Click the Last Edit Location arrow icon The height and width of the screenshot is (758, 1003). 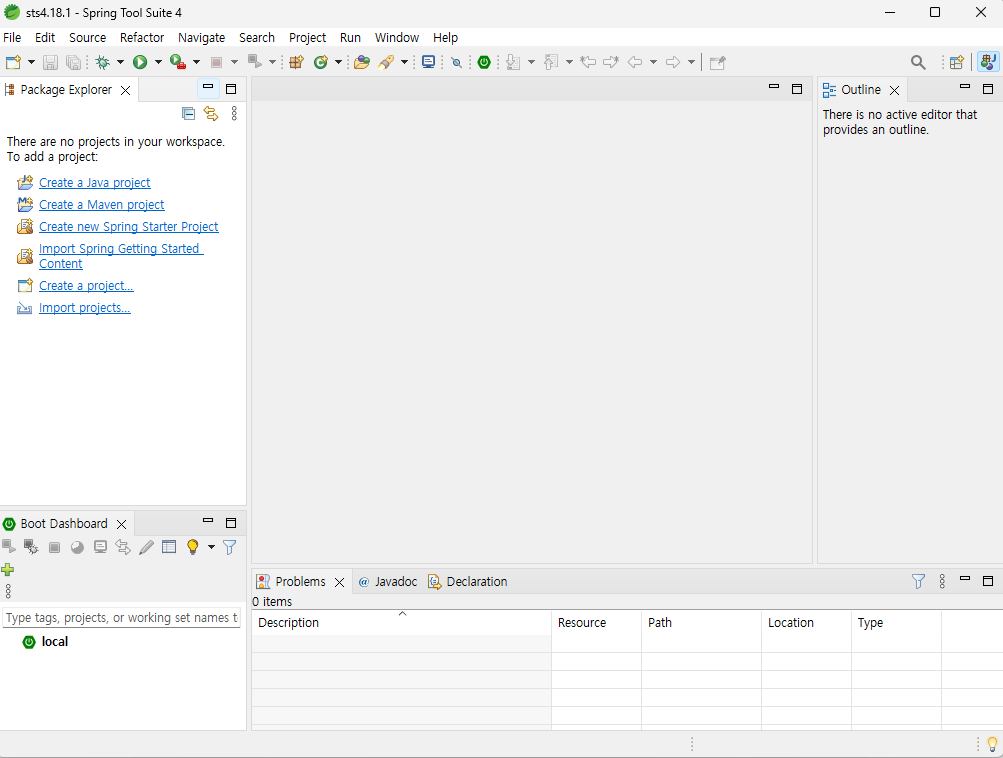[588, 62]
